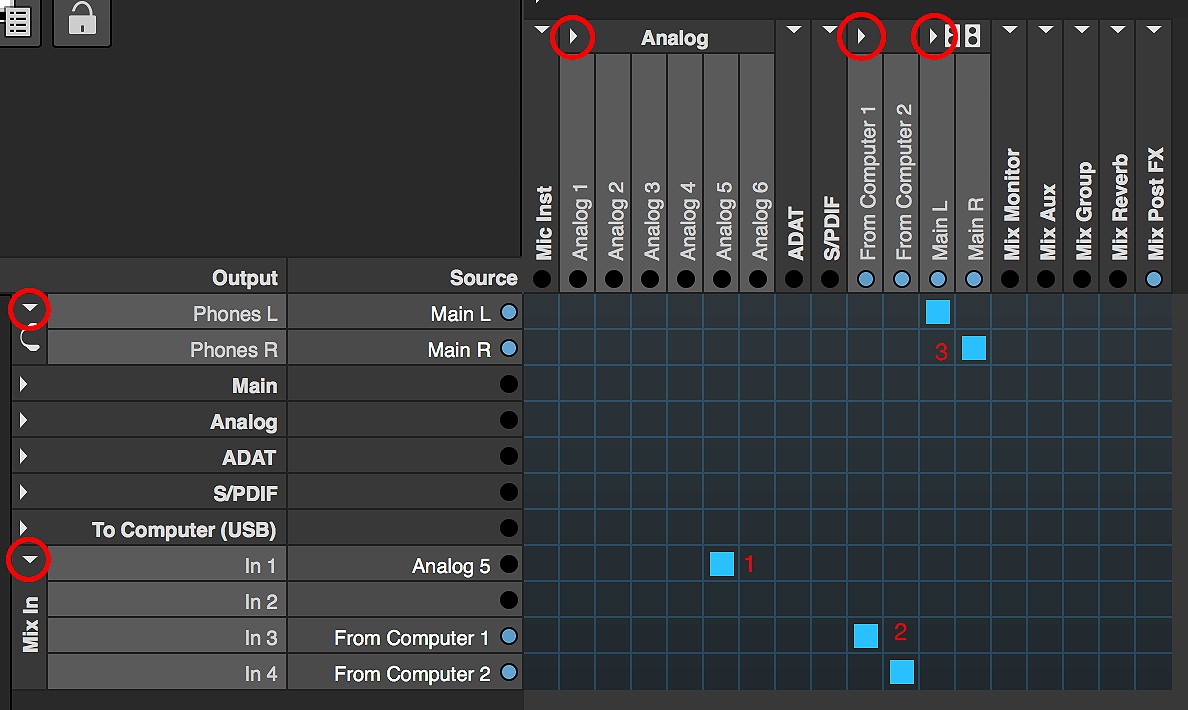Click the Source column heading
The width and height of the screenshot is (1188, 710).
click(483, 277)
